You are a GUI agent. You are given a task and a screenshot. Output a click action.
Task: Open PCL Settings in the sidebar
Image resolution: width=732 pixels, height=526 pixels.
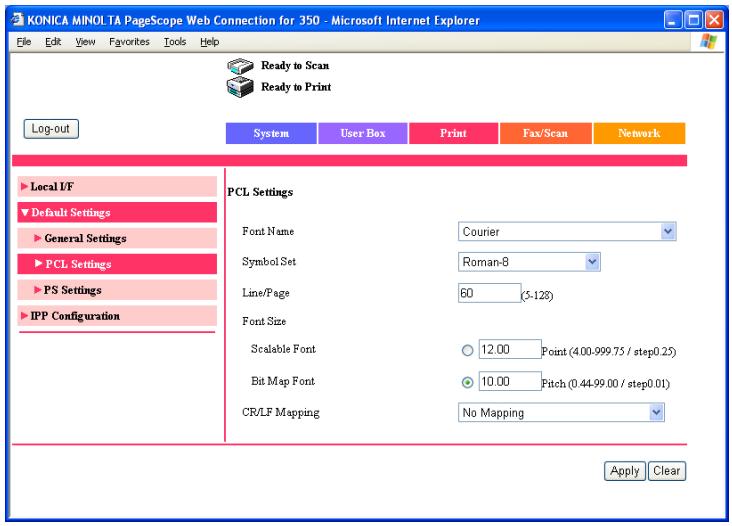(x=117, y=264)
